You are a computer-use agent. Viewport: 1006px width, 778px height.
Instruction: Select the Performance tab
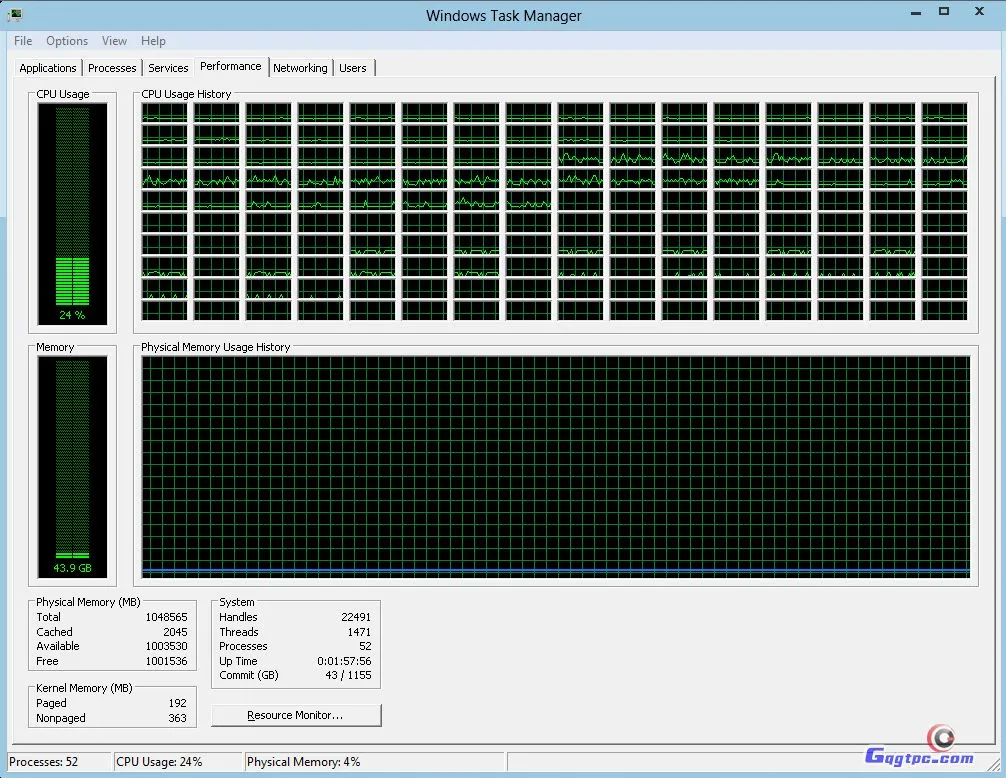[x=230, y=66]
